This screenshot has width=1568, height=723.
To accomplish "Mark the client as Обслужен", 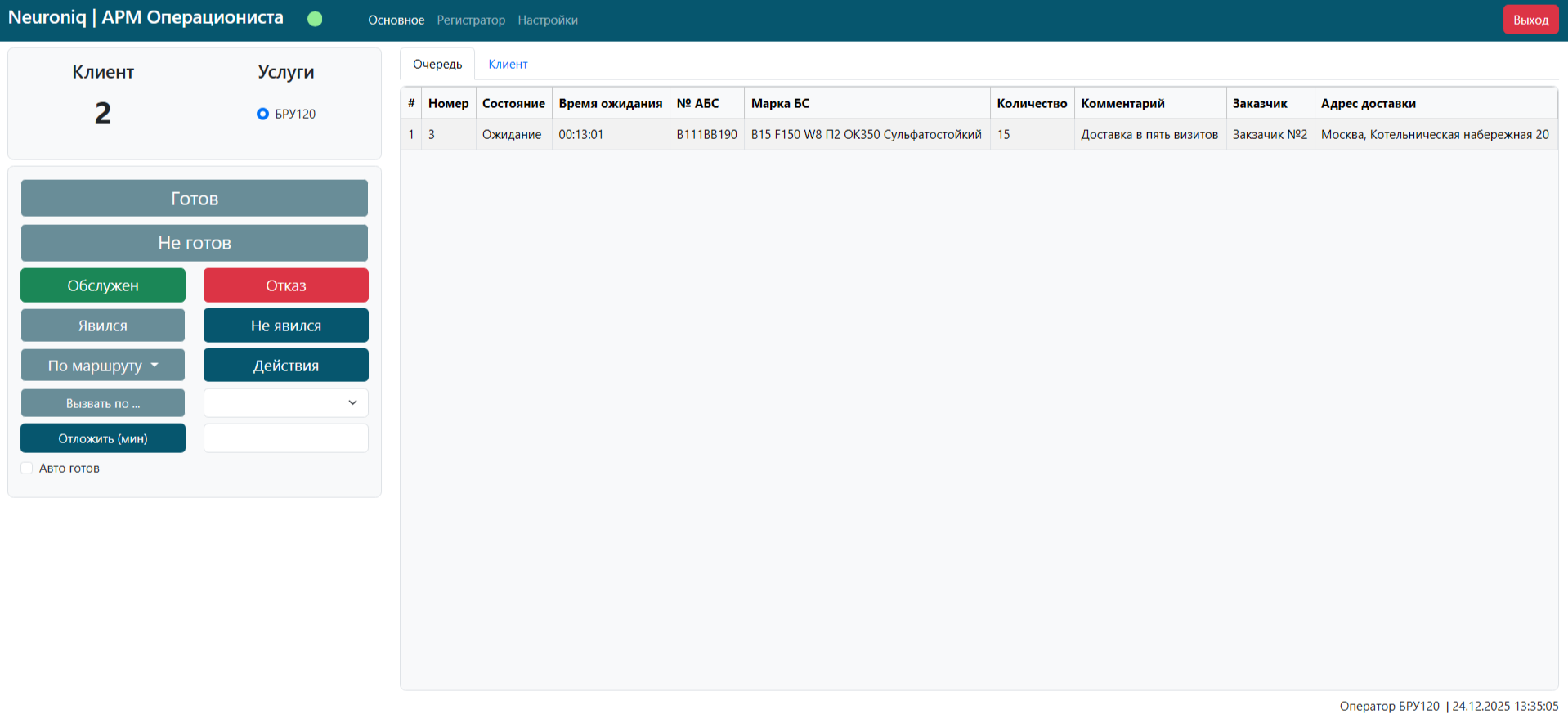I will pos(103,285).
